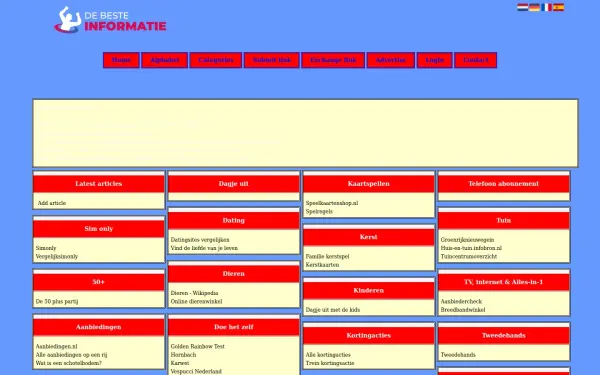Viewport: 600px width, 375px height.
Task: Open the Kaartspellen category heading
Action: tap(369, 184)
